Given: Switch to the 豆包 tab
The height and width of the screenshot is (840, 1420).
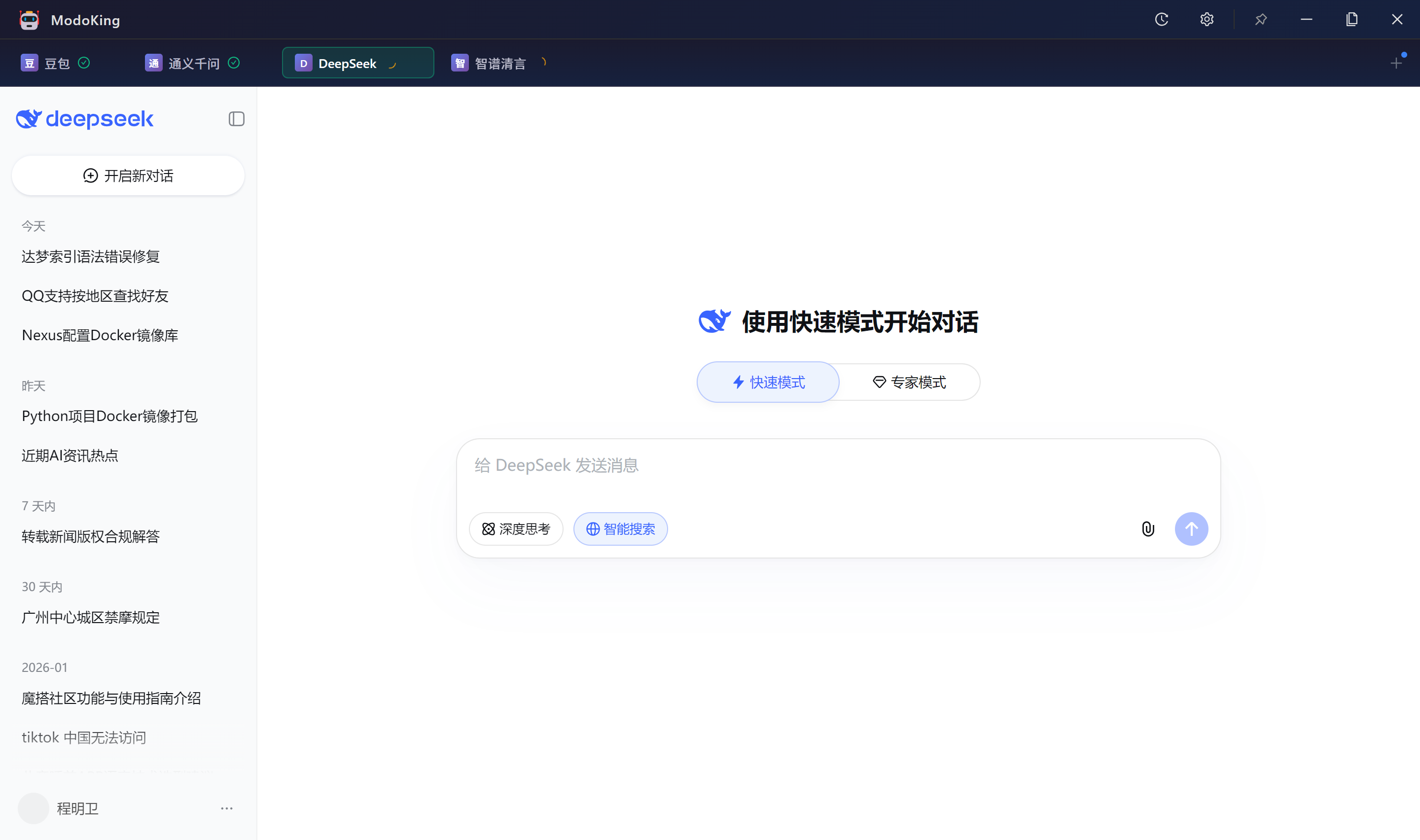Looking at the screenshot, I should click(x=57, y=63).
